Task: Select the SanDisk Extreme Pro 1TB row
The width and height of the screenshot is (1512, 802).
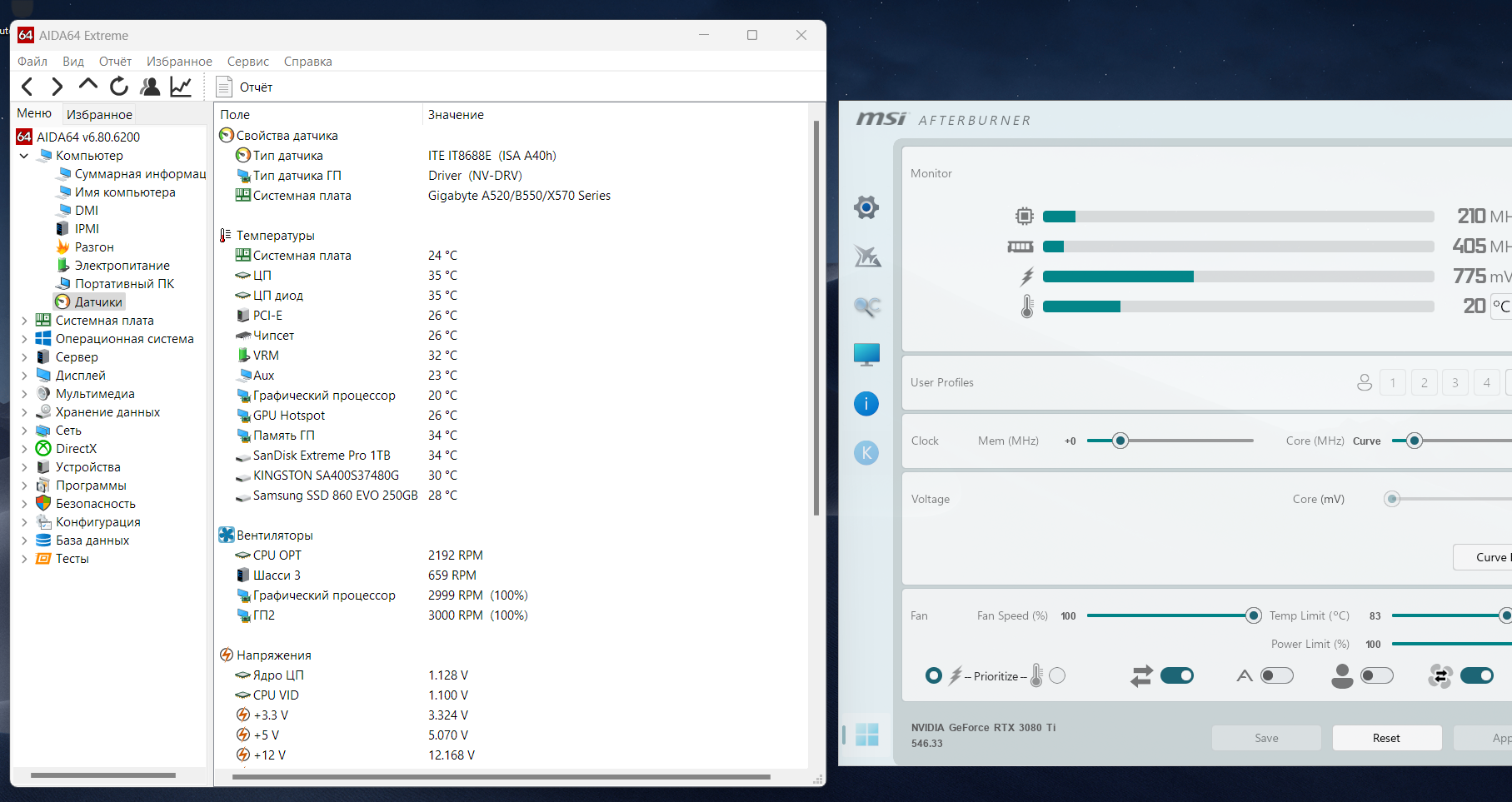Action: [511, 456]
